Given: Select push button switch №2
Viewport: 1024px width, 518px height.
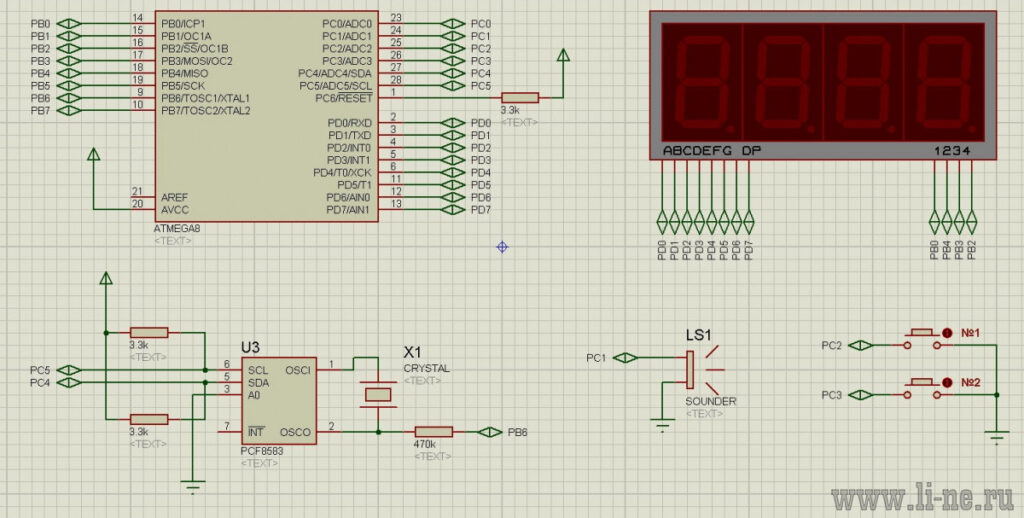Looking at the screenshot, I should [x=922, y=389].
